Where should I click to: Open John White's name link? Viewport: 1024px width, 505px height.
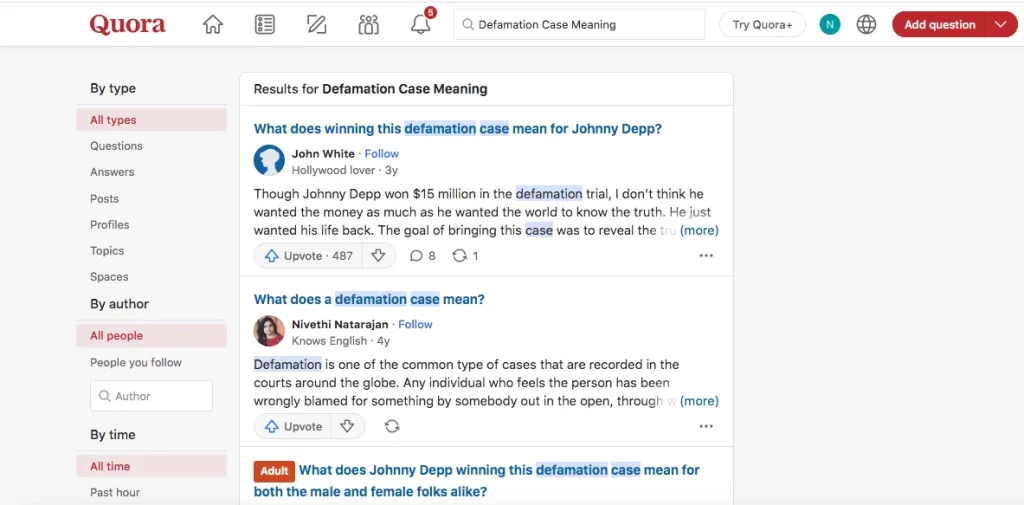click(x=323, y=154)
